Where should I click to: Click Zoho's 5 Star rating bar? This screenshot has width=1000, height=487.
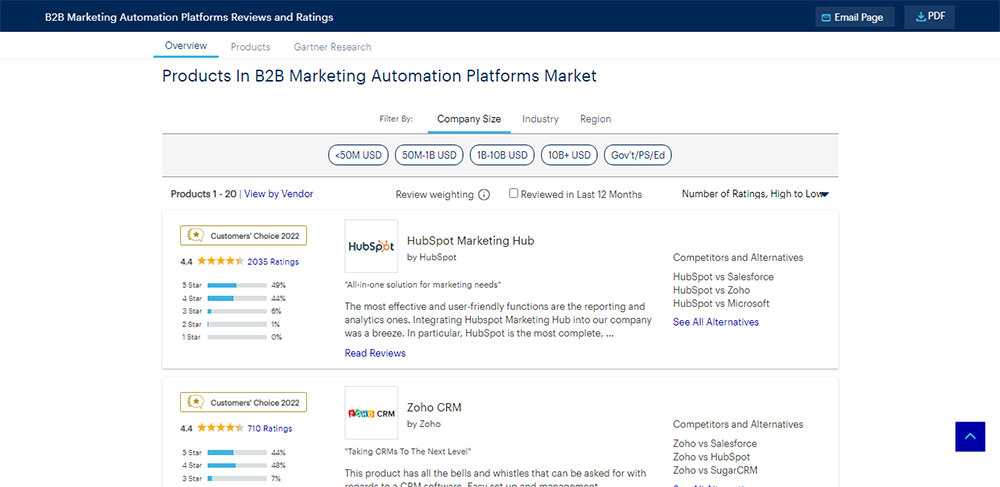[237, 452]
